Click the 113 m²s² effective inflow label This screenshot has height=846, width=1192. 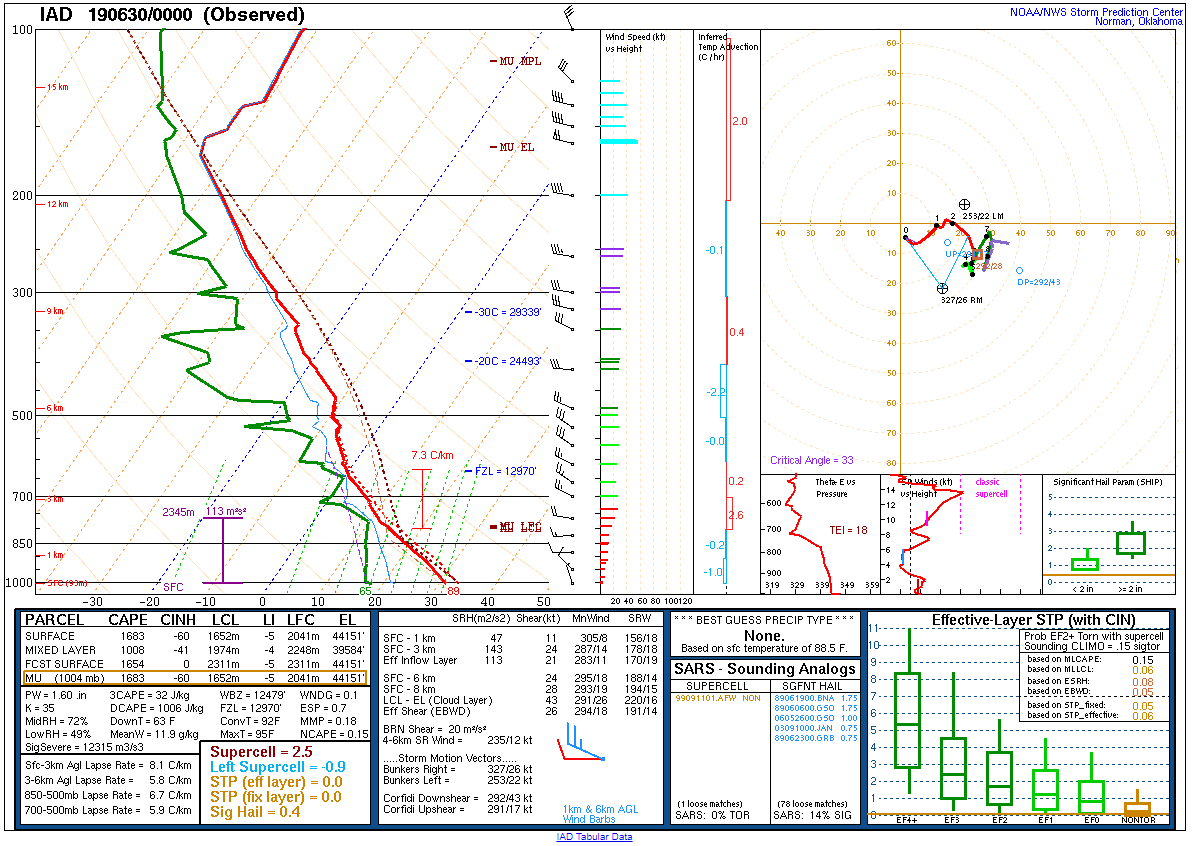click(x=226, y=512)
